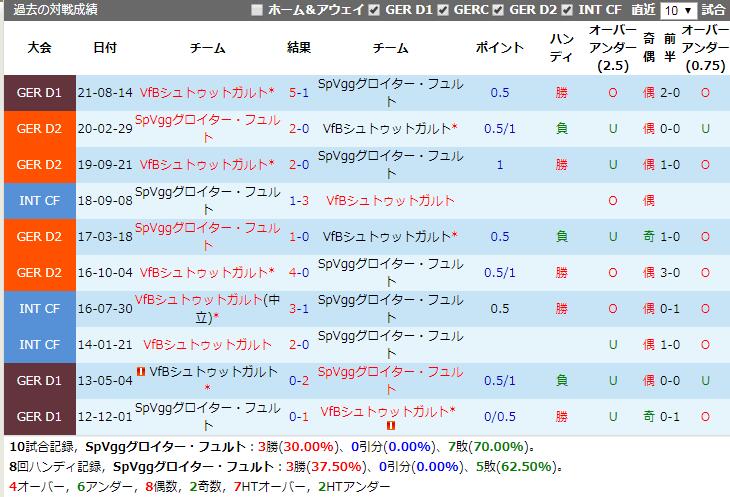Click away team SpVggグロイター・フュルト in 19-09-21 row
730x497 pixels.
click(x=391, y=164)
